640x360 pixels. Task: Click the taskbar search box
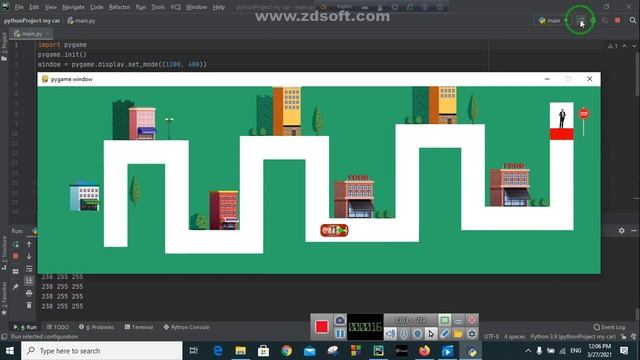[x=102, y=351]
